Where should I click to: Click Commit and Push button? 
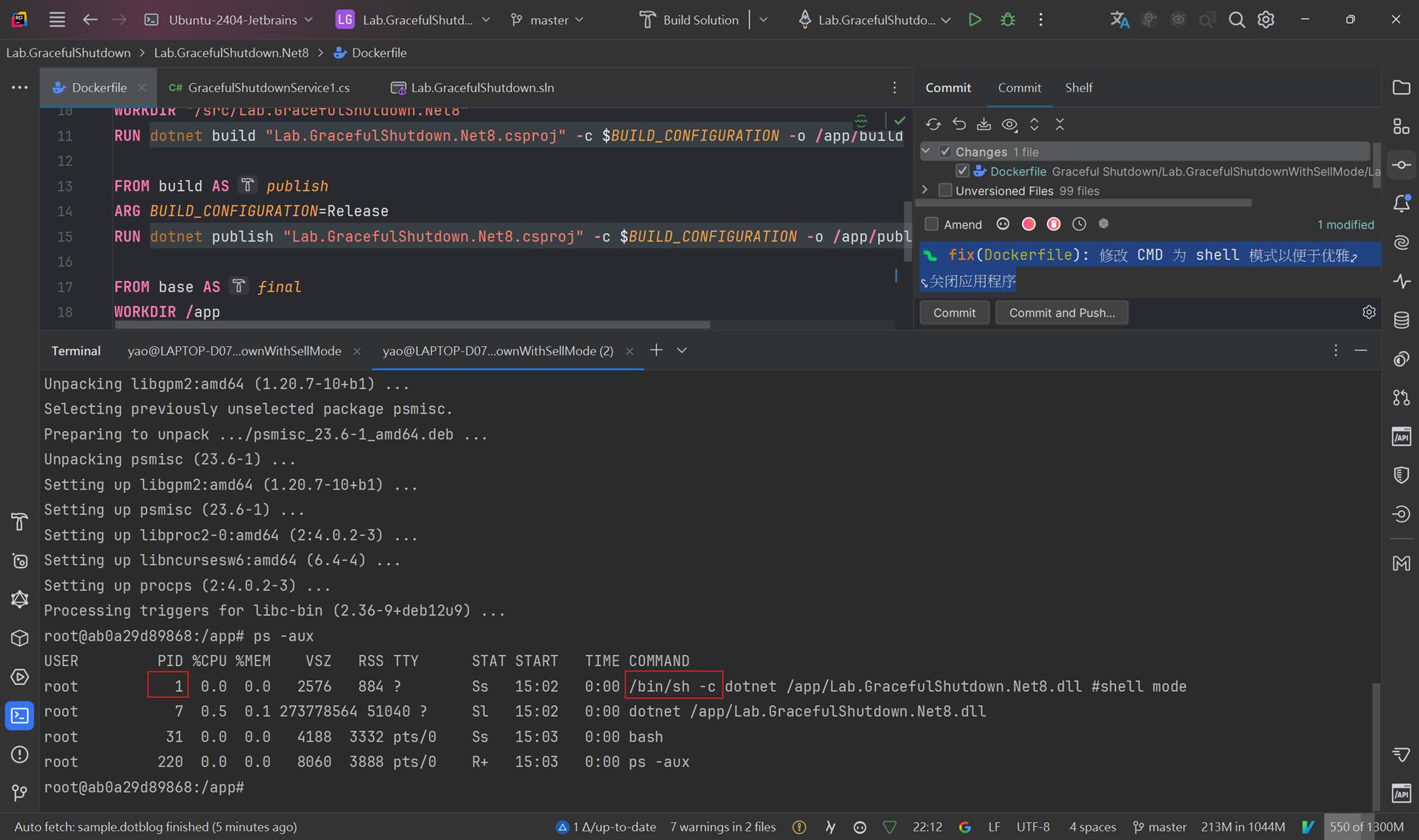pos(1061,312)
